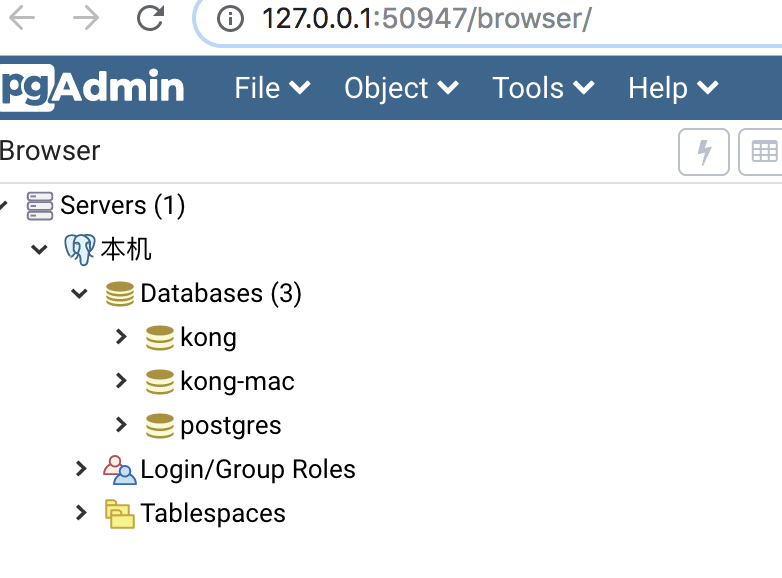Open the Help menu

click(x=673, y=88)
